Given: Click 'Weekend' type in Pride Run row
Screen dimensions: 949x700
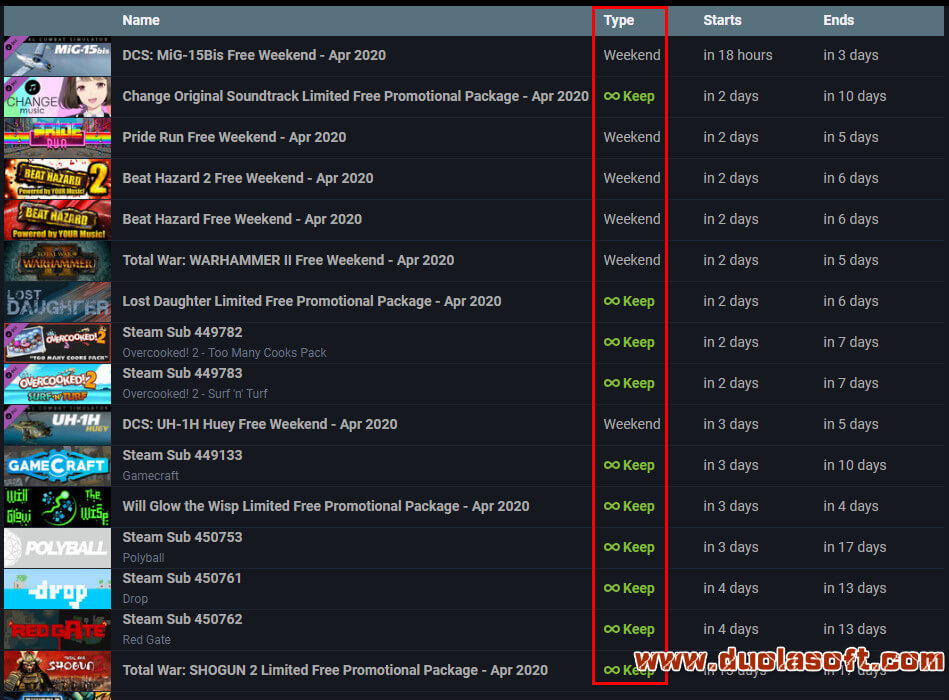Looking at the screenshot, I should 632,137.
